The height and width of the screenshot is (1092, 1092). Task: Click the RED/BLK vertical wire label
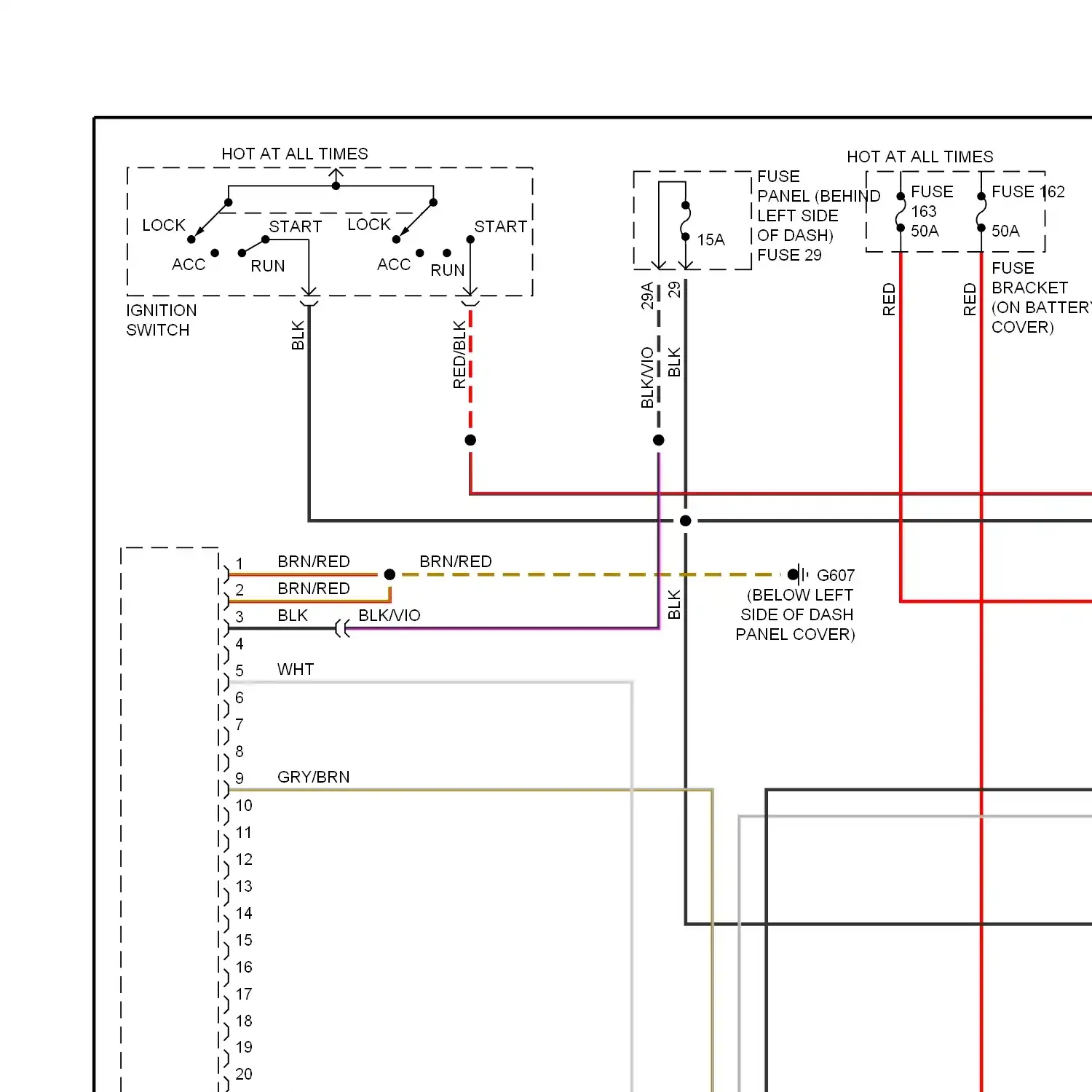[x=459, y=354]
